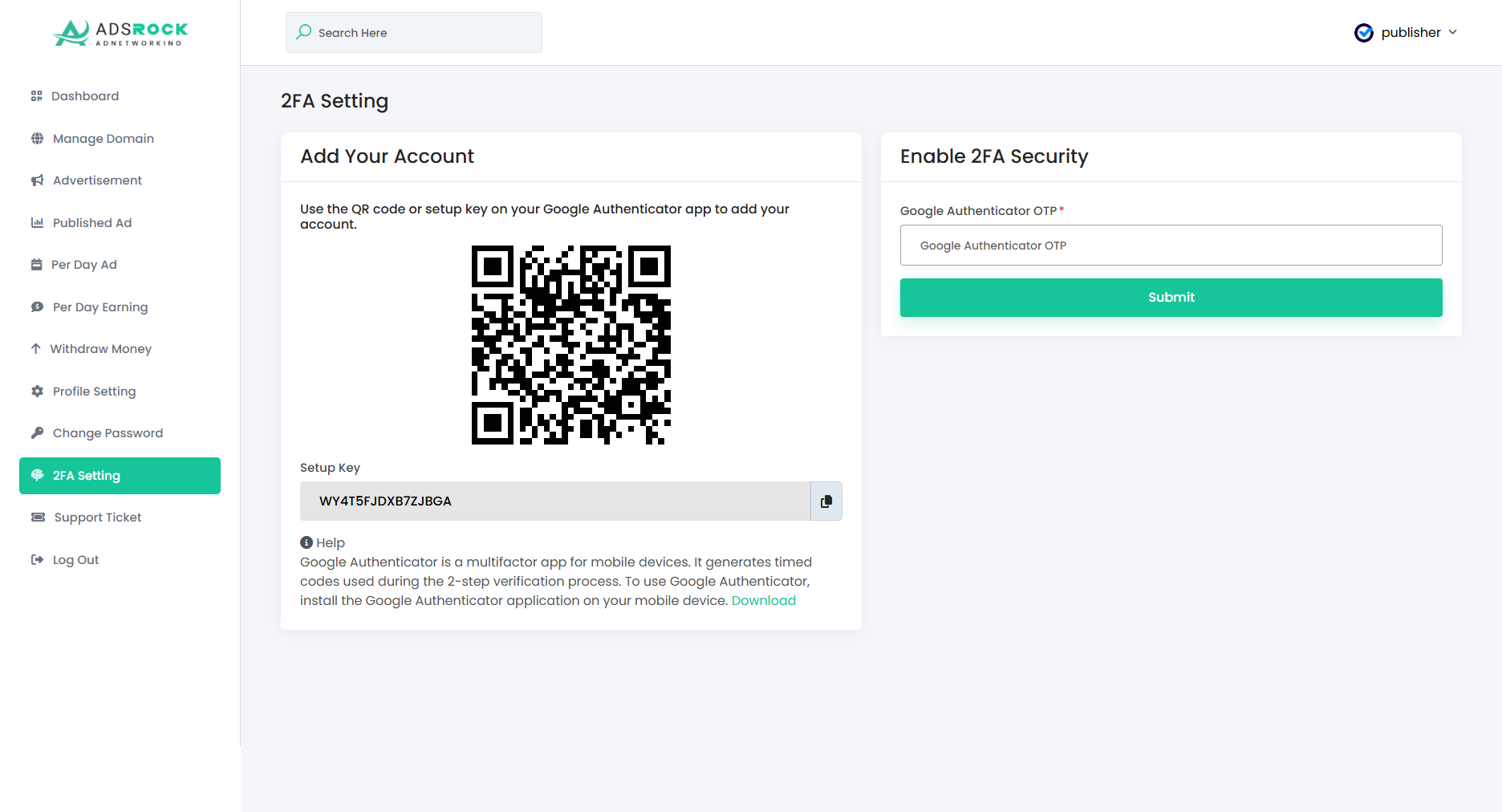The image size is (1502, 812).
Task: Click the Log Out exit icon
Action: [x=37, y=560]
